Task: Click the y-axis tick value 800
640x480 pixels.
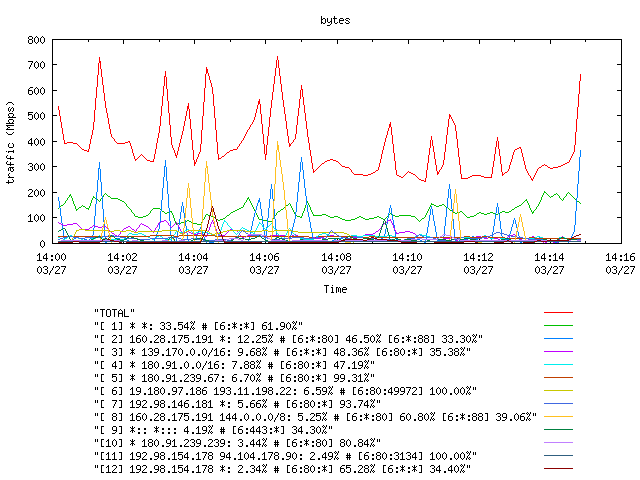Action: click(36, 40)
